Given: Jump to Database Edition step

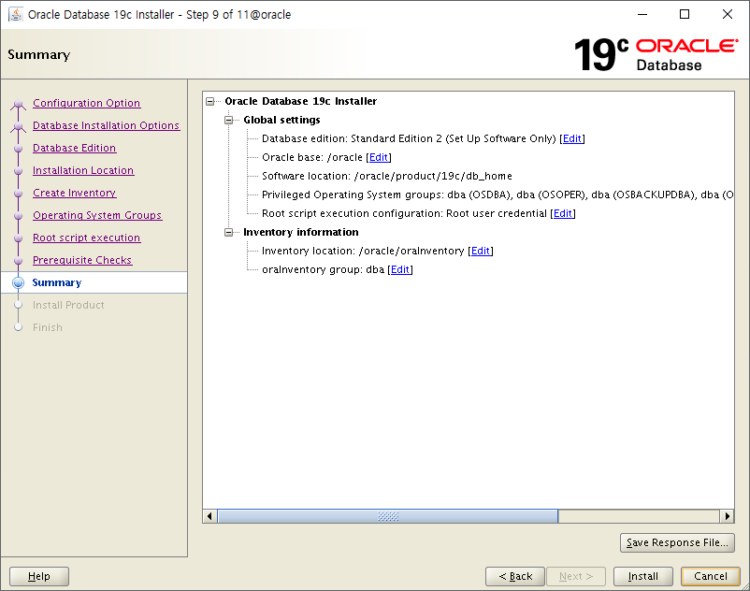Looking at the screenshot, I should [x=74, y=148].
